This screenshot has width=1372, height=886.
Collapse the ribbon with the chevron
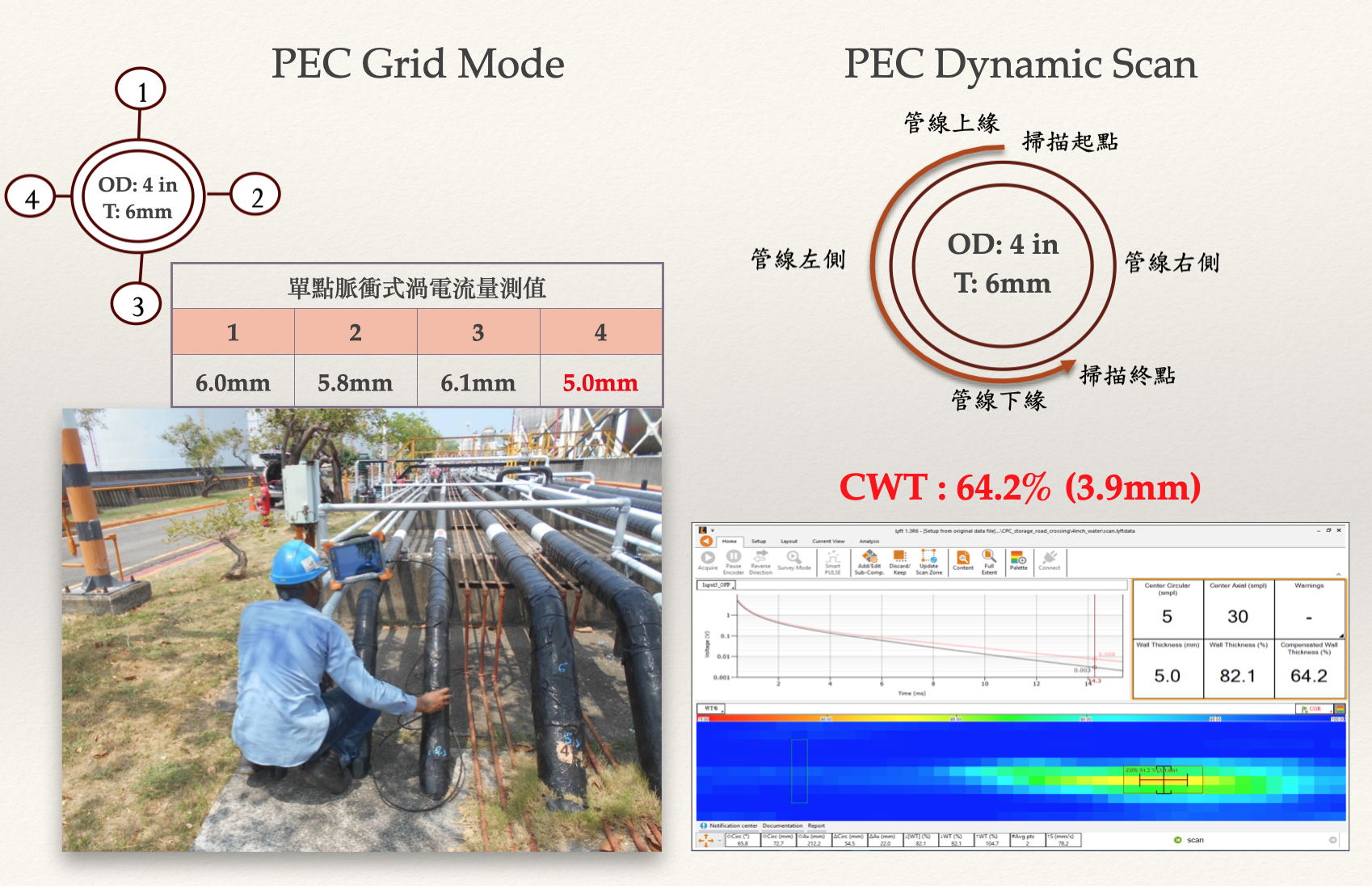(1338, 574)
